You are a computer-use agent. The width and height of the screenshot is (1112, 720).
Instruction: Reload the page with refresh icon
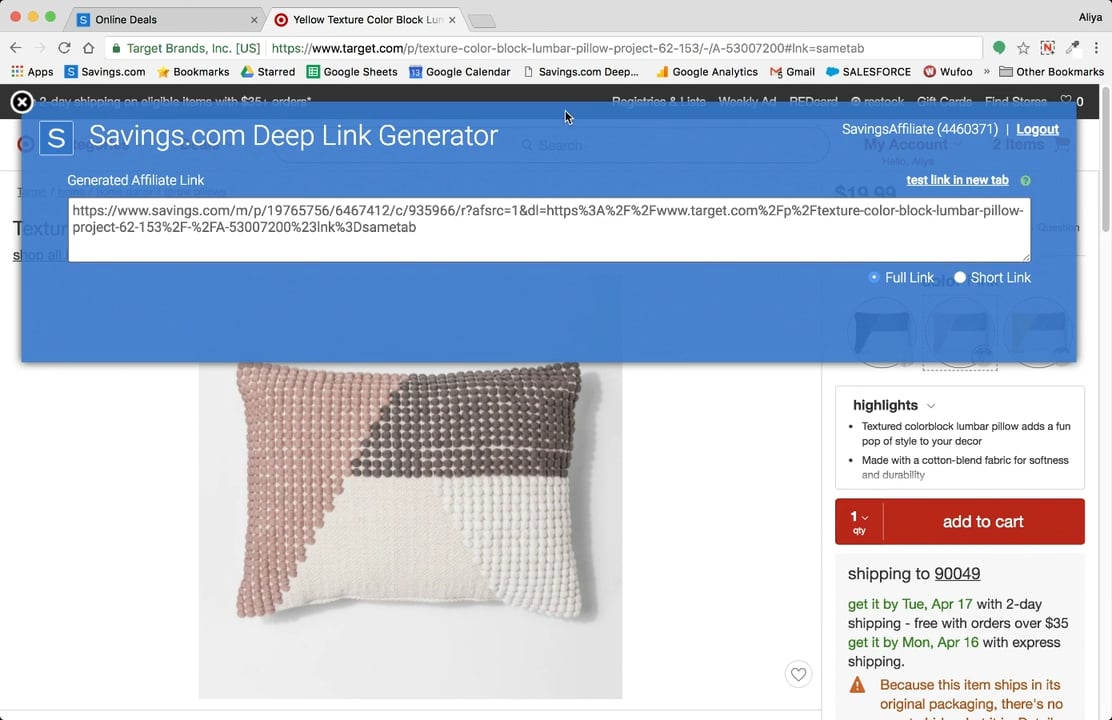(64, 48)
